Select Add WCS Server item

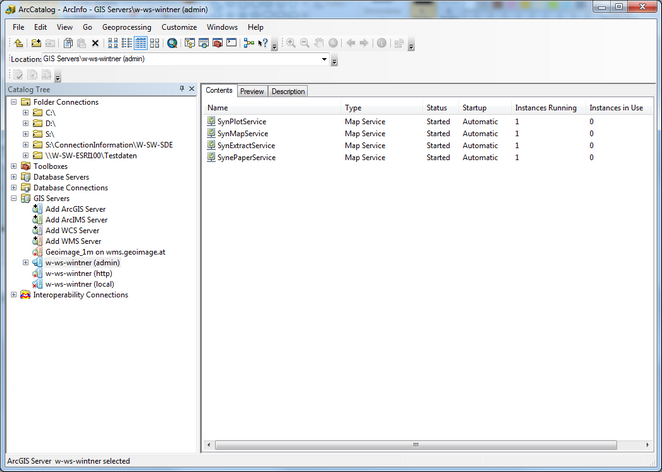72,231
